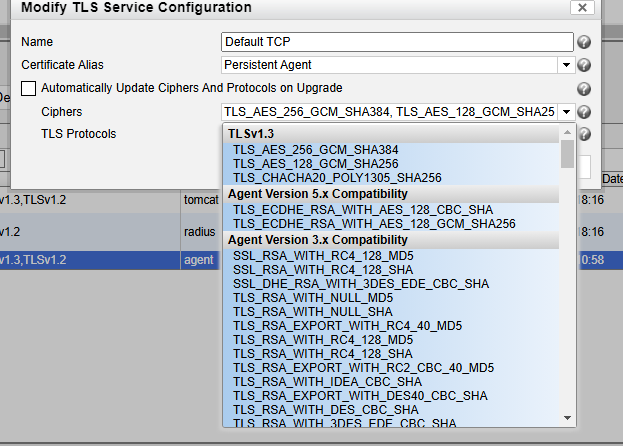
Task: Open the Certificate Alias dropdown
Action: (x=567, y=65)
